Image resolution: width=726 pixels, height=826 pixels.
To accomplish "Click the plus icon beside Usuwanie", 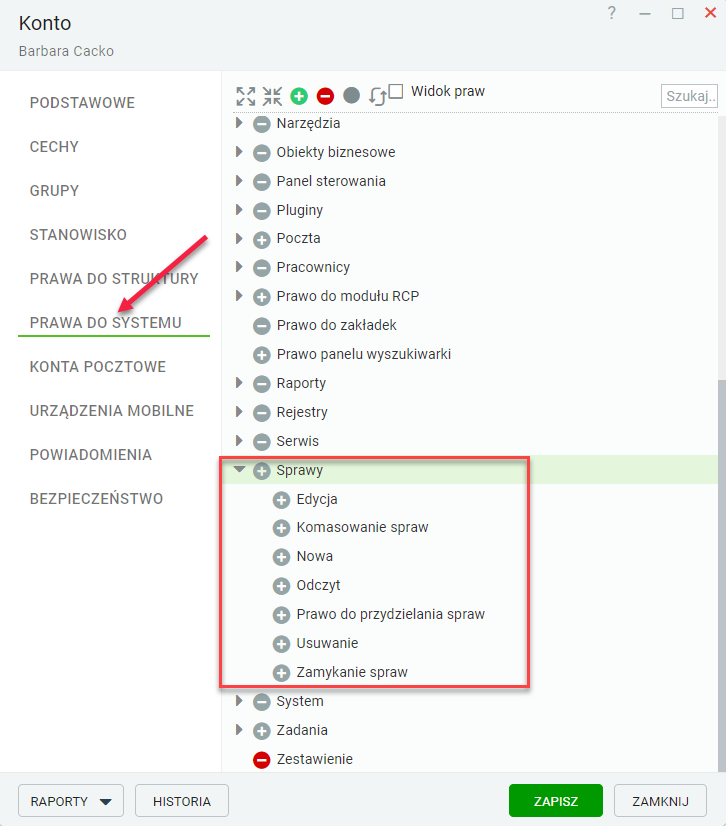I will [x=281, y=644].
